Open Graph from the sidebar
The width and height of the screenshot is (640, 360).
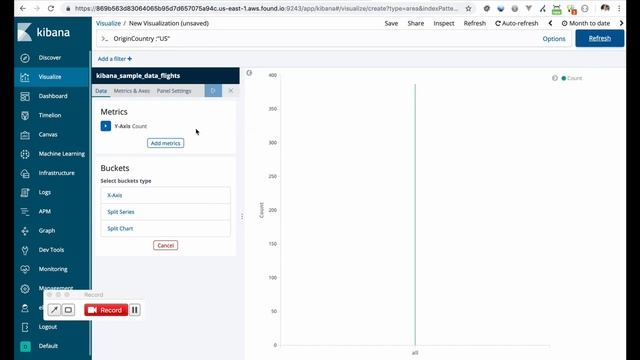tap(47, 230)
